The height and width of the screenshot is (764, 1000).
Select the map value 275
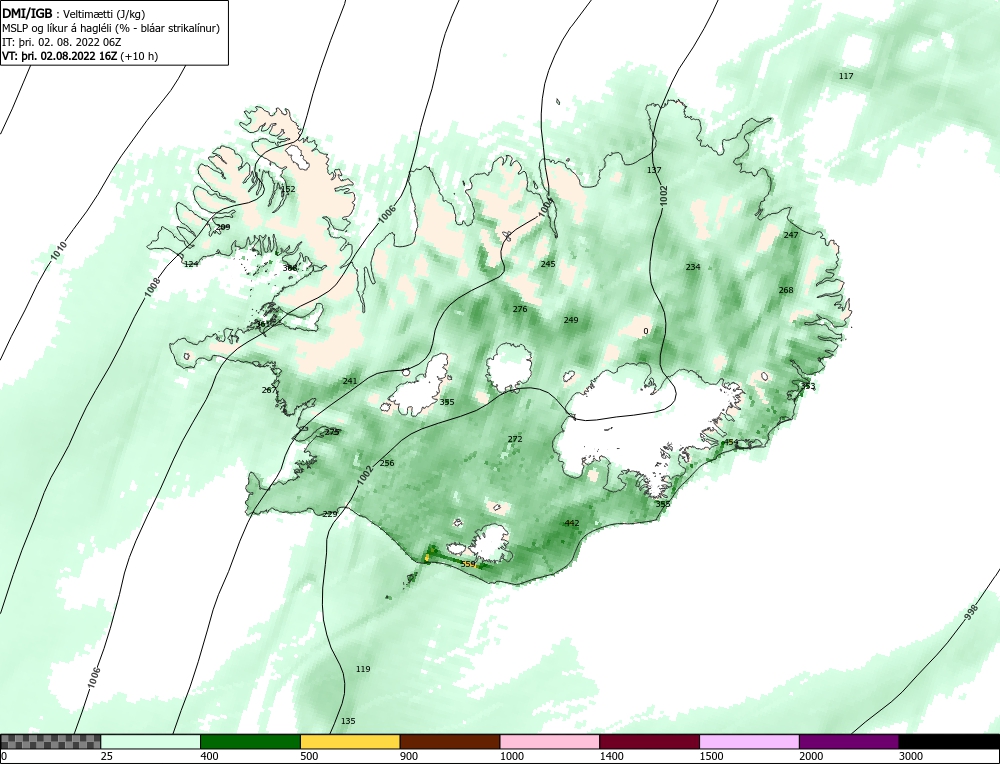click(332, 432)
